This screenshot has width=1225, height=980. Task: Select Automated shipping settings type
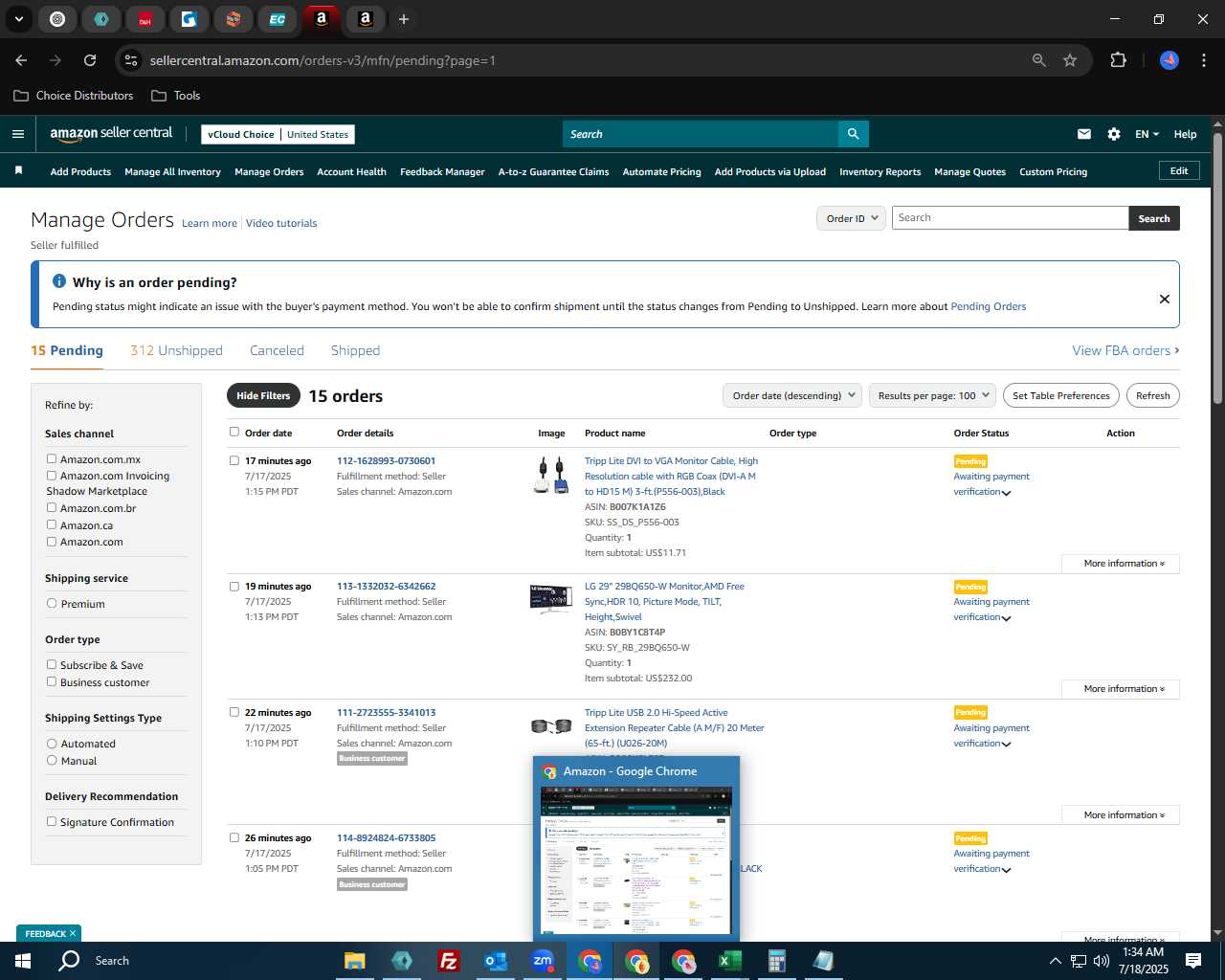[52, 743]
